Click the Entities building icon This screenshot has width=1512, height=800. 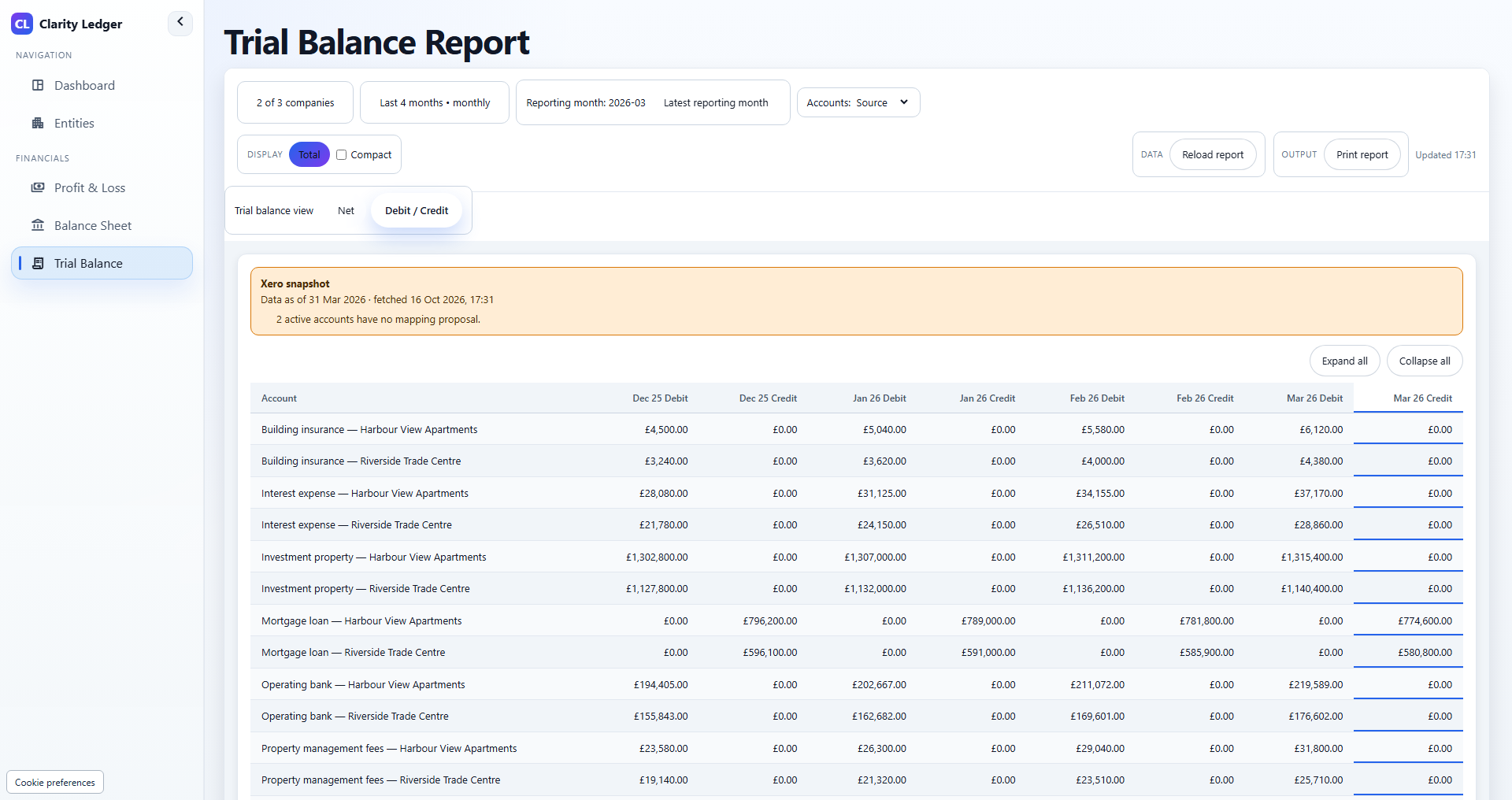tap(38, 123)
